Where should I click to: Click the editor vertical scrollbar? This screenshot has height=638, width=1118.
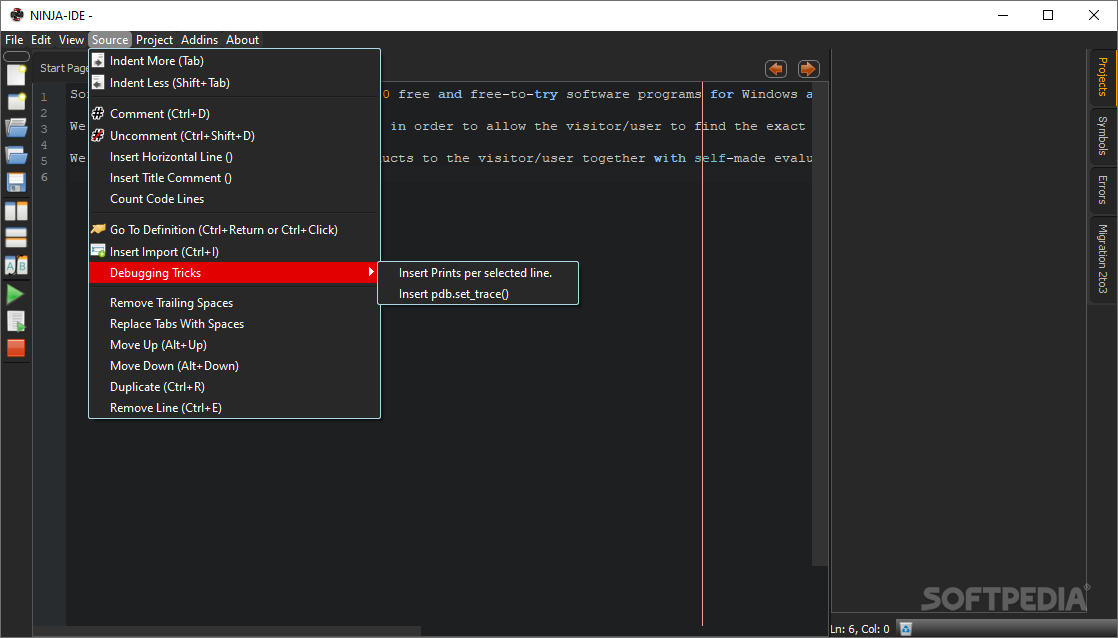(x=820, y=324)
